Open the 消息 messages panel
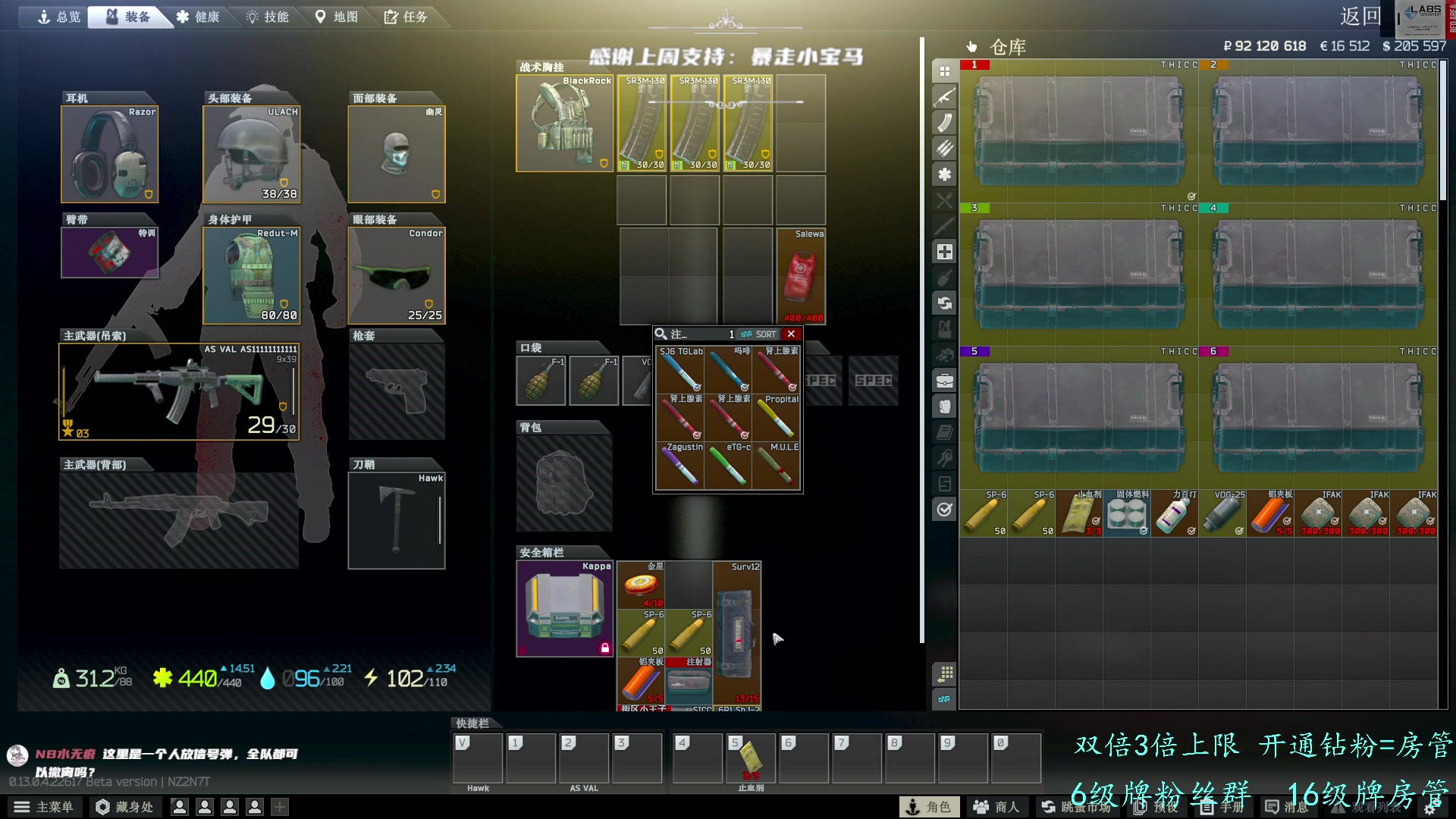This screenshot has height=819, width=1456. (x=1287, y=807)
